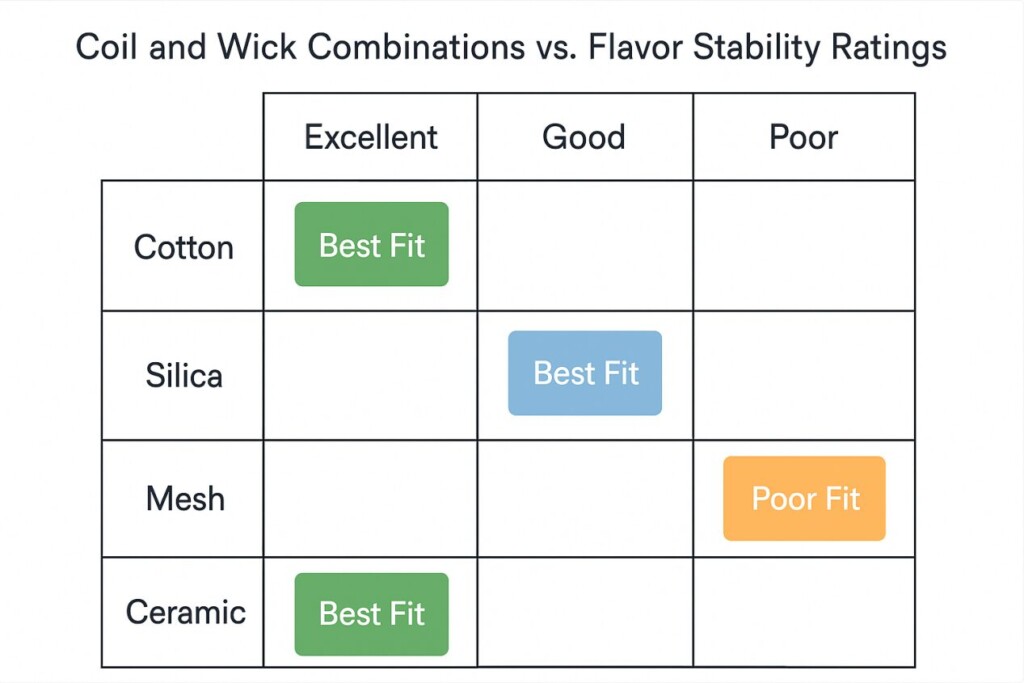Click the empty Mesh and Excellent cell
Image resolution: width=1024 pixels, height=683 pixels.
tap(370, 499)
